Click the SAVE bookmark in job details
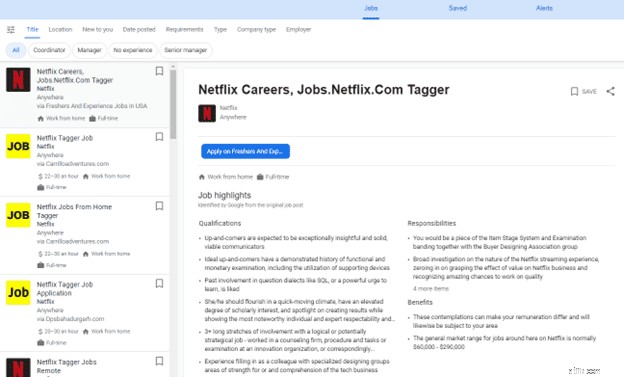The width and height of the screenshot is (624, 377). [583, 92]
